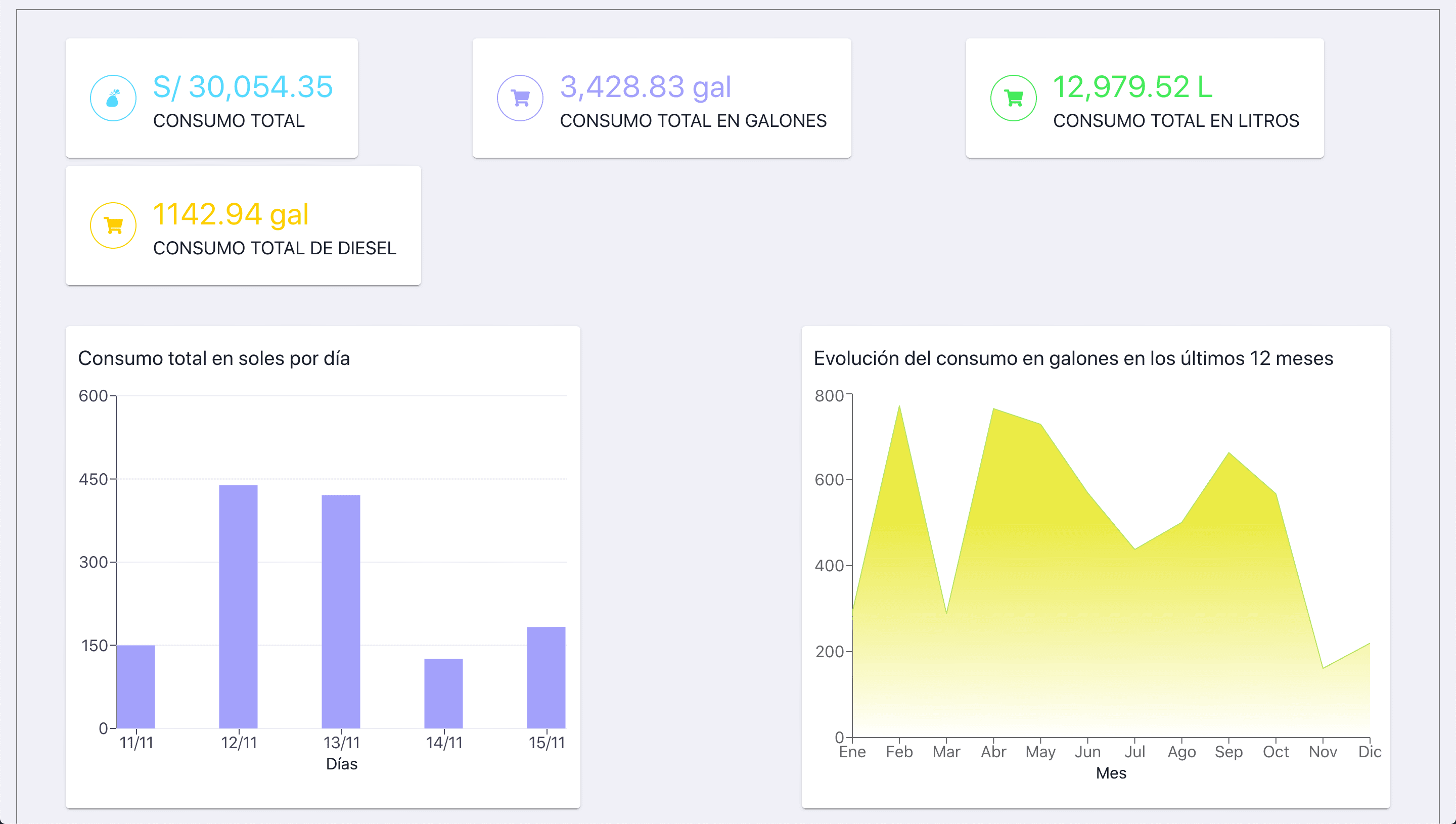
Task: Click the 'Mes' x-axis title
Action: point(1111,773)
